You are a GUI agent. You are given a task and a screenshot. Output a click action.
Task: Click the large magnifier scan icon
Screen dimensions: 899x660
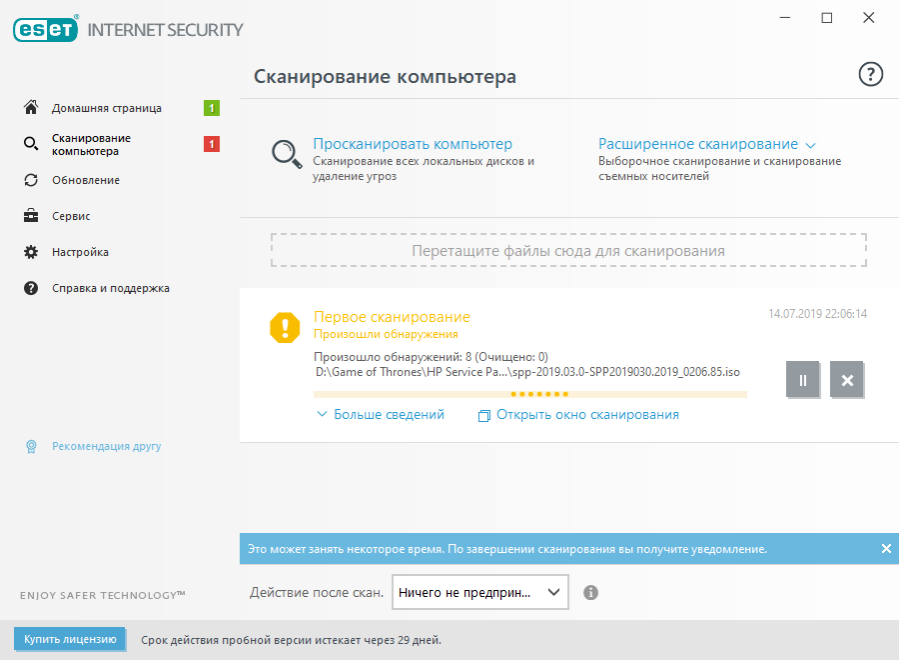tap(287, 154)
